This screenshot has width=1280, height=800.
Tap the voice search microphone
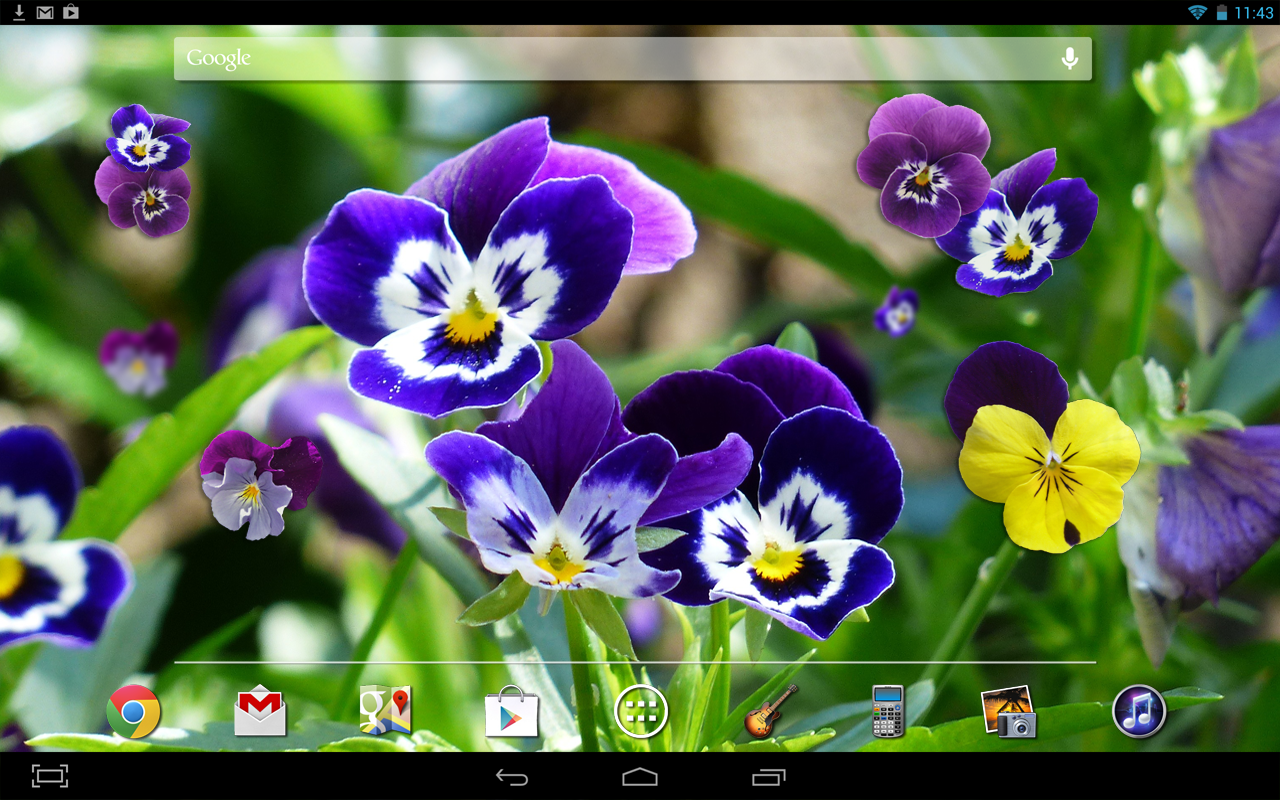[1069, 59]
